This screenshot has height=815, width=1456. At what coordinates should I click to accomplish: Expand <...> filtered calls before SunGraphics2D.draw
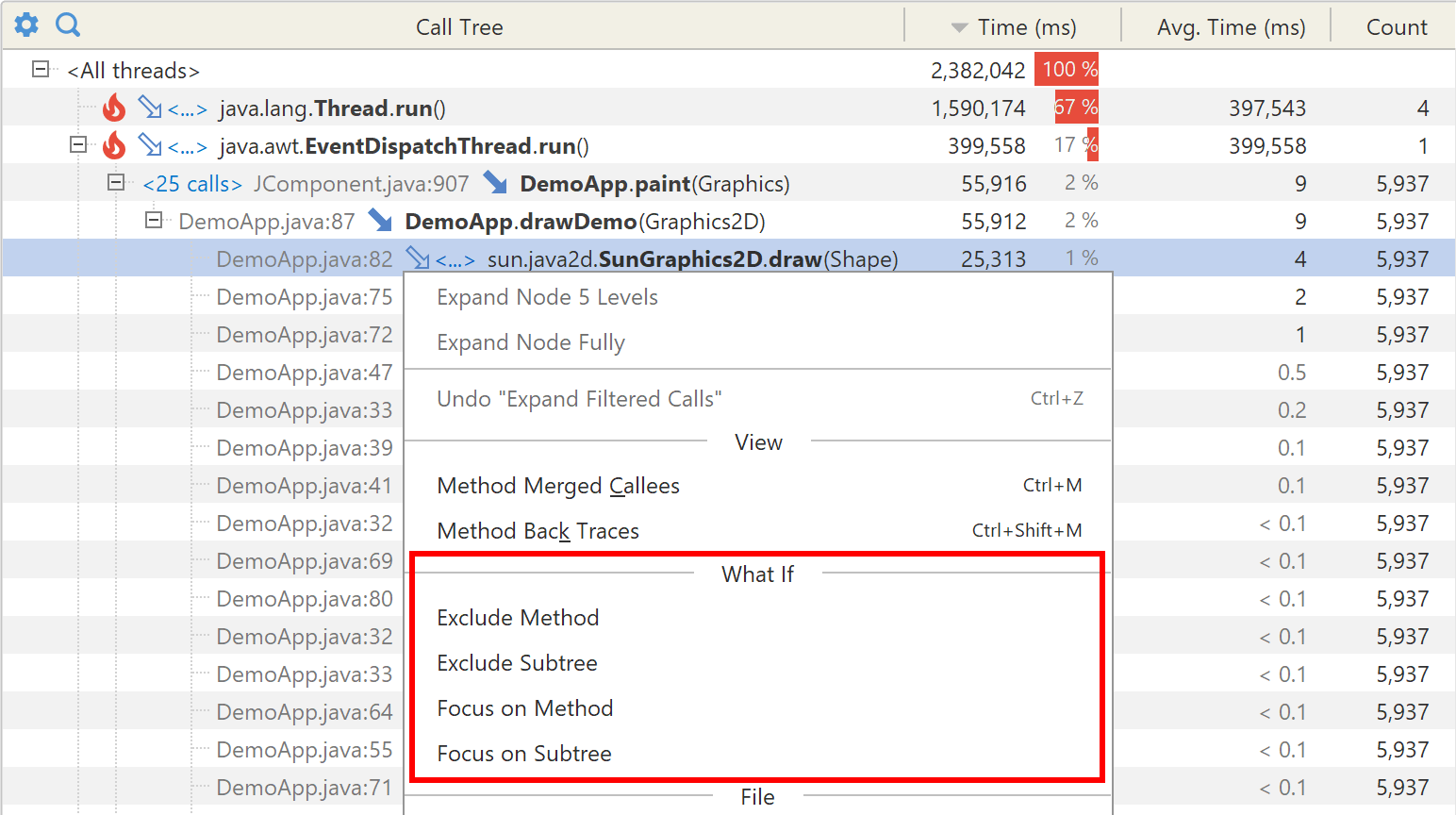[455, 260]
